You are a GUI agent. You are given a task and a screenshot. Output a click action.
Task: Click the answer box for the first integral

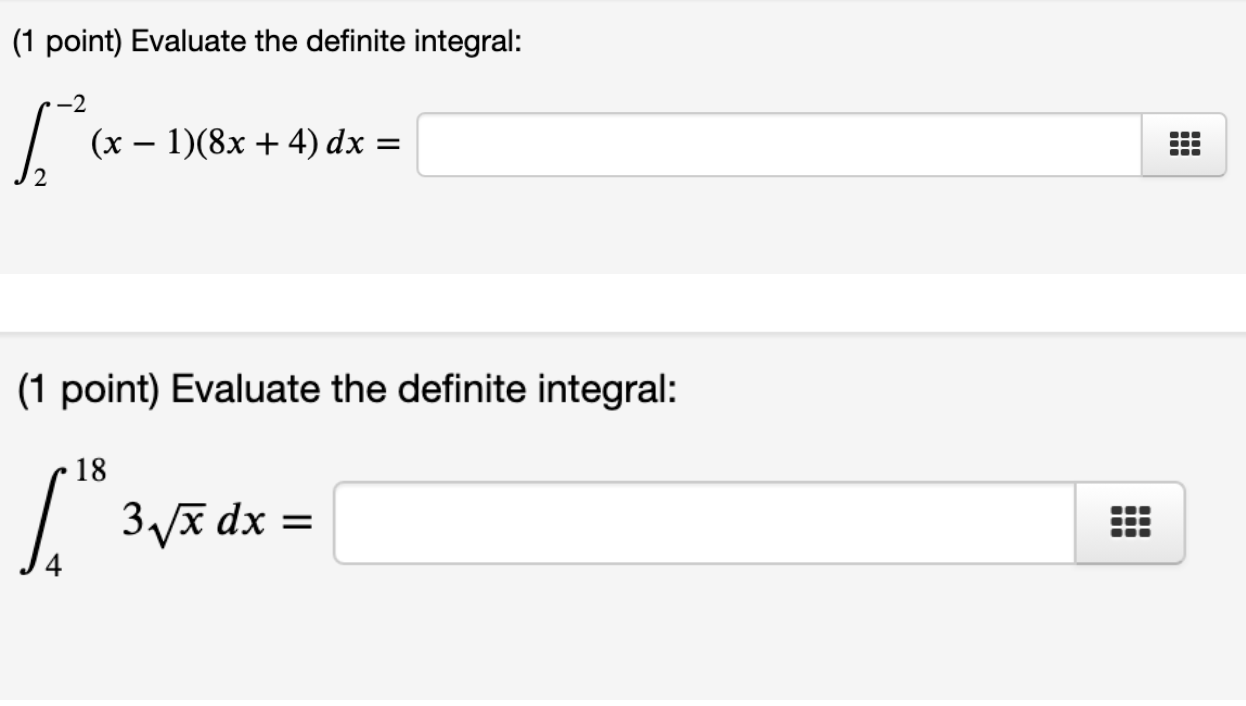778,145
